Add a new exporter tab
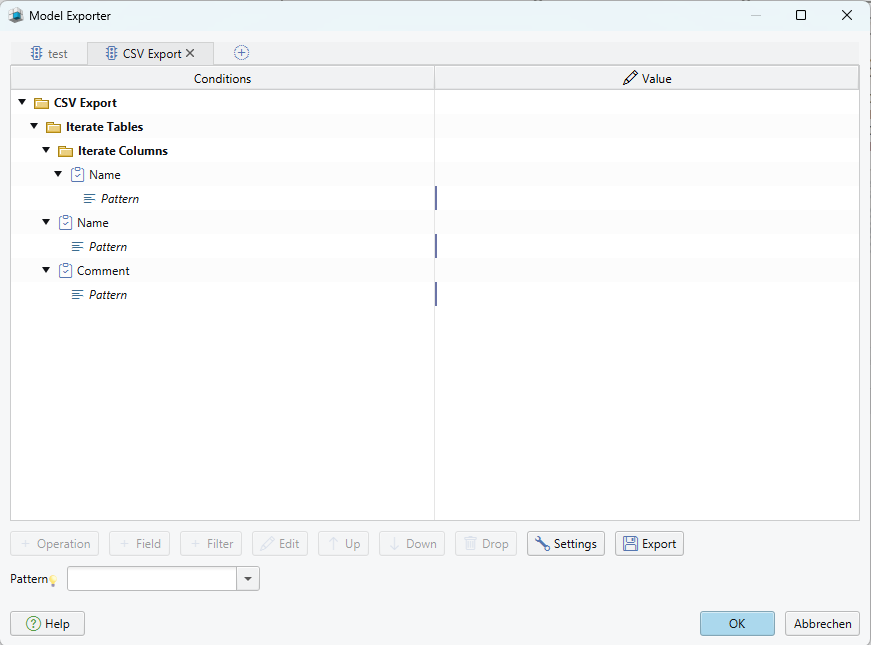The height and width of the screenshot is (645, 871). tap(241, 53)
